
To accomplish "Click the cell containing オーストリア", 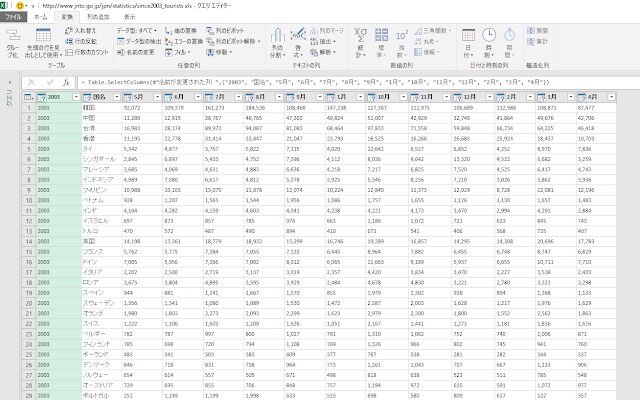I will [x=102, y=385].
